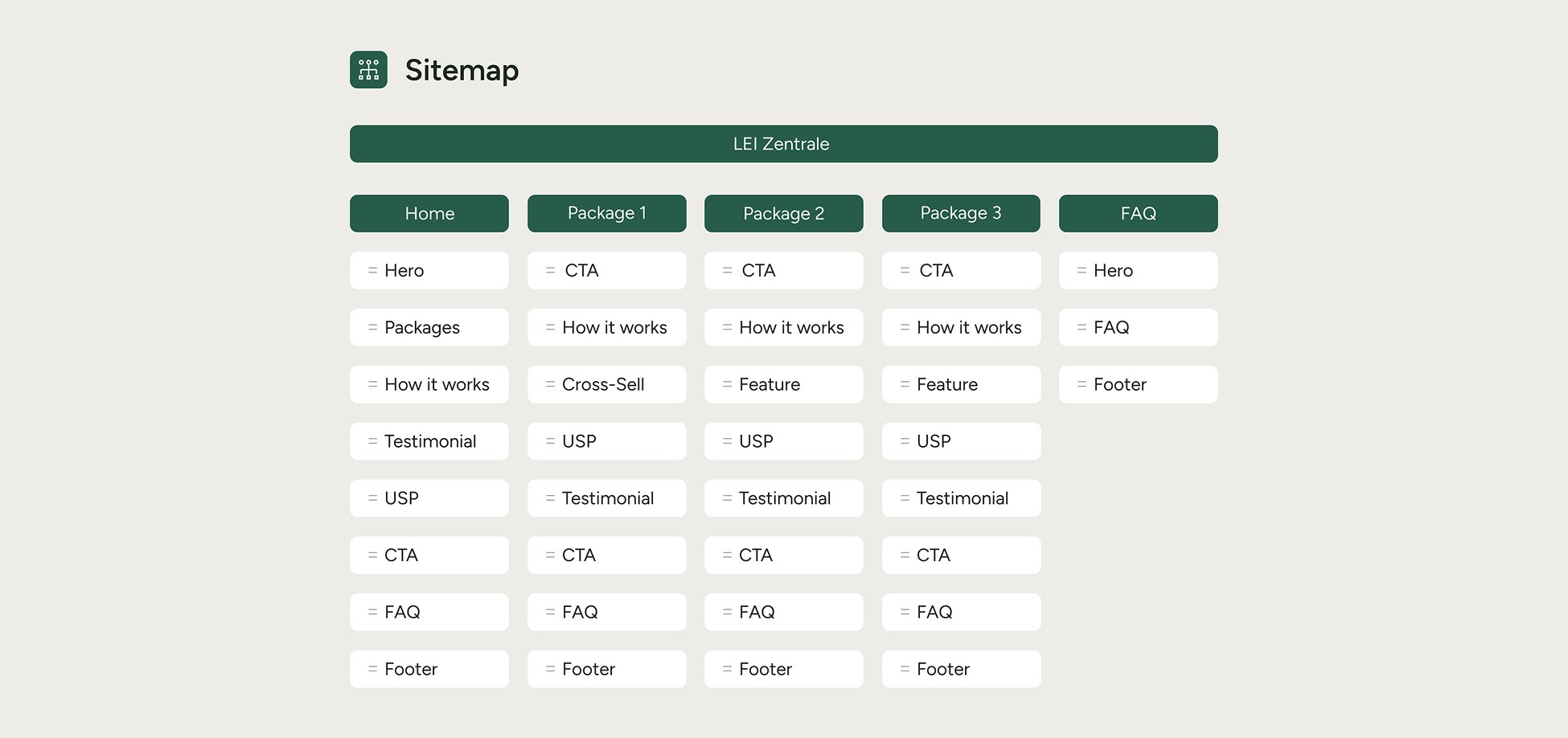Select Testimonial block in Package 1

607,498
